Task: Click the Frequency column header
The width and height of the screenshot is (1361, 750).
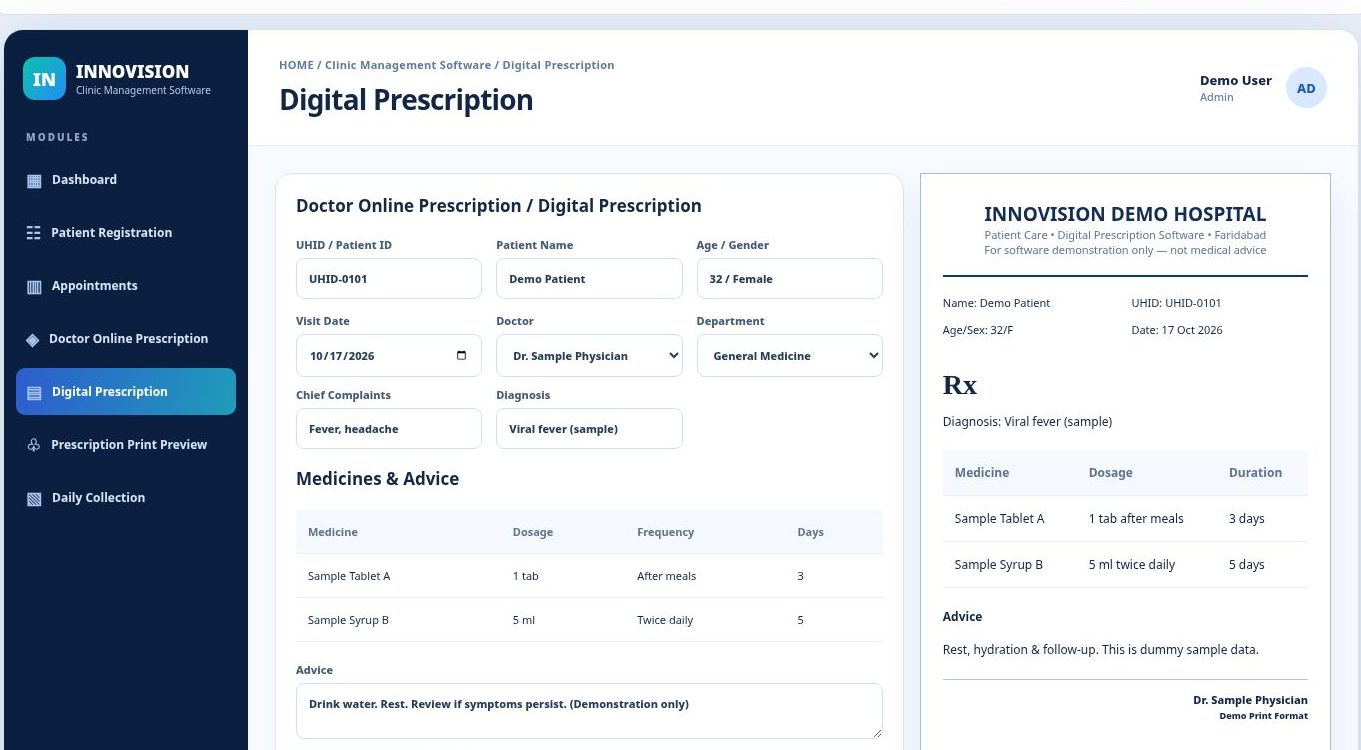Action: click(x=665, y=532)
